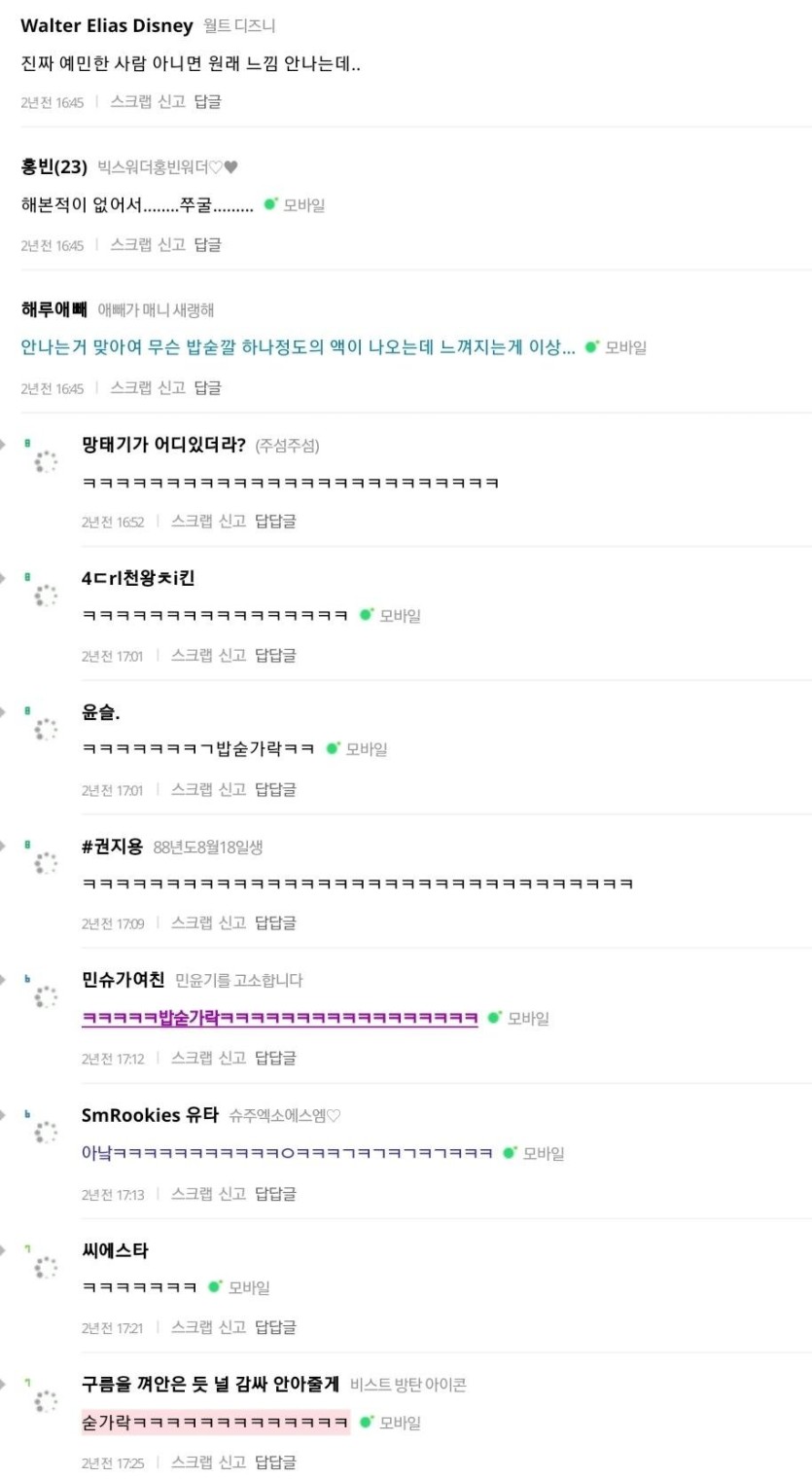This screenshot has height=1479, width=812.
Task: Open Walter Elias Disney's username profile
Action: coord(107,25)
